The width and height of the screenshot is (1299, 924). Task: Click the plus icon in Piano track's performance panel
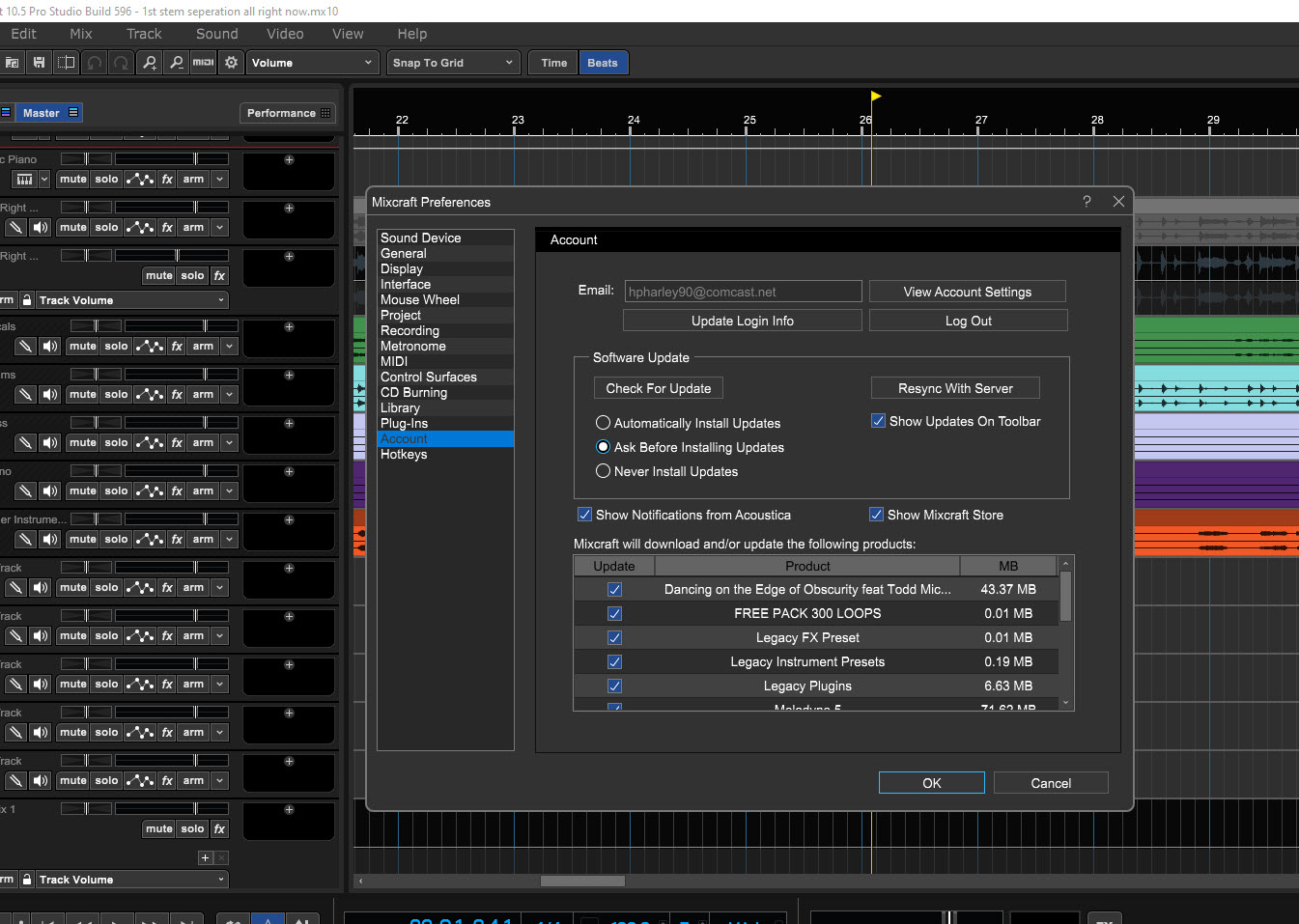(289, 160)
